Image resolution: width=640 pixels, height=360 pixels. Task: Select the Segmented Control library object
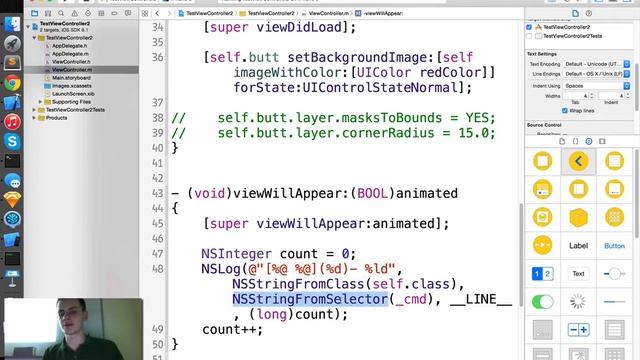[x=542, y=273]
